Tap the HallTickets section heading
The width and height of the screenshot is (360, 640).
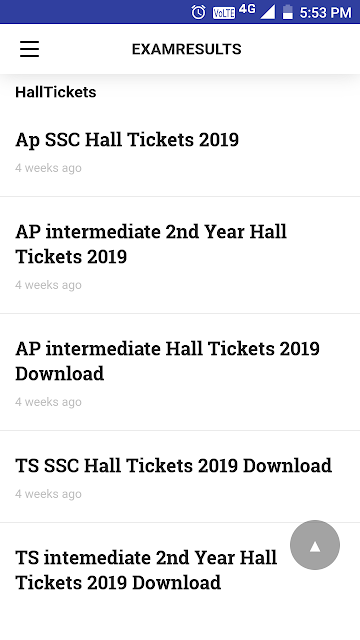(56, 92)
